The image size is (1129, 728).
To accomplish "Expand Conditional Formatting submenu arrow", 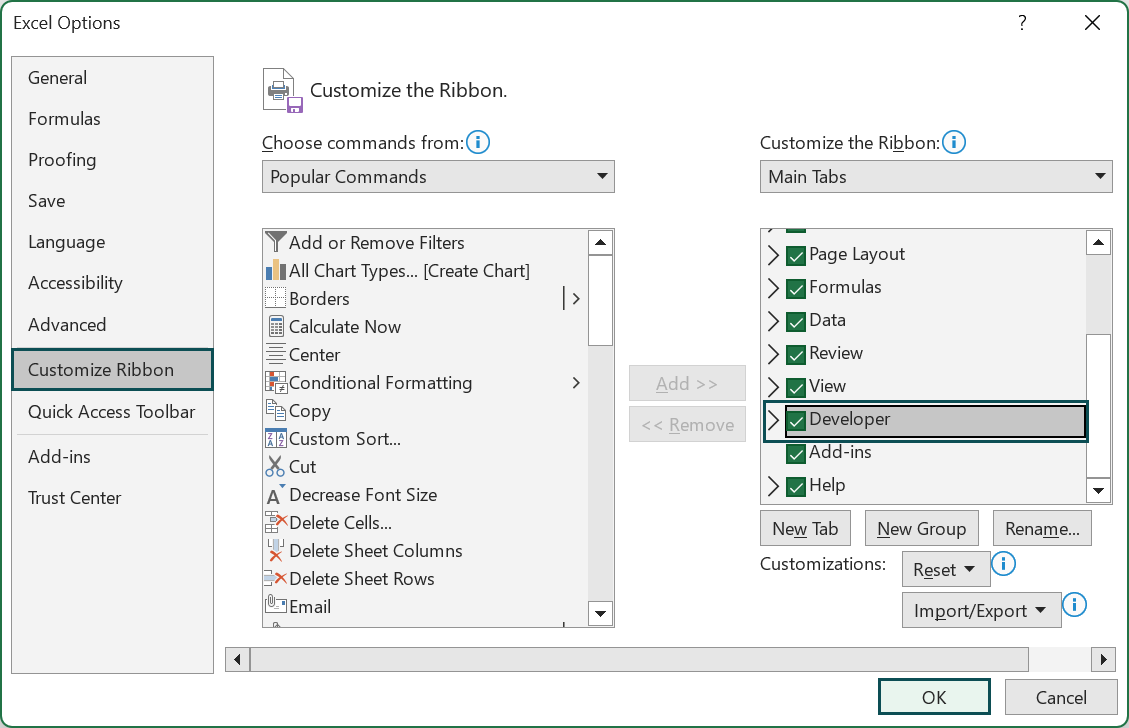I will point(575,382).
